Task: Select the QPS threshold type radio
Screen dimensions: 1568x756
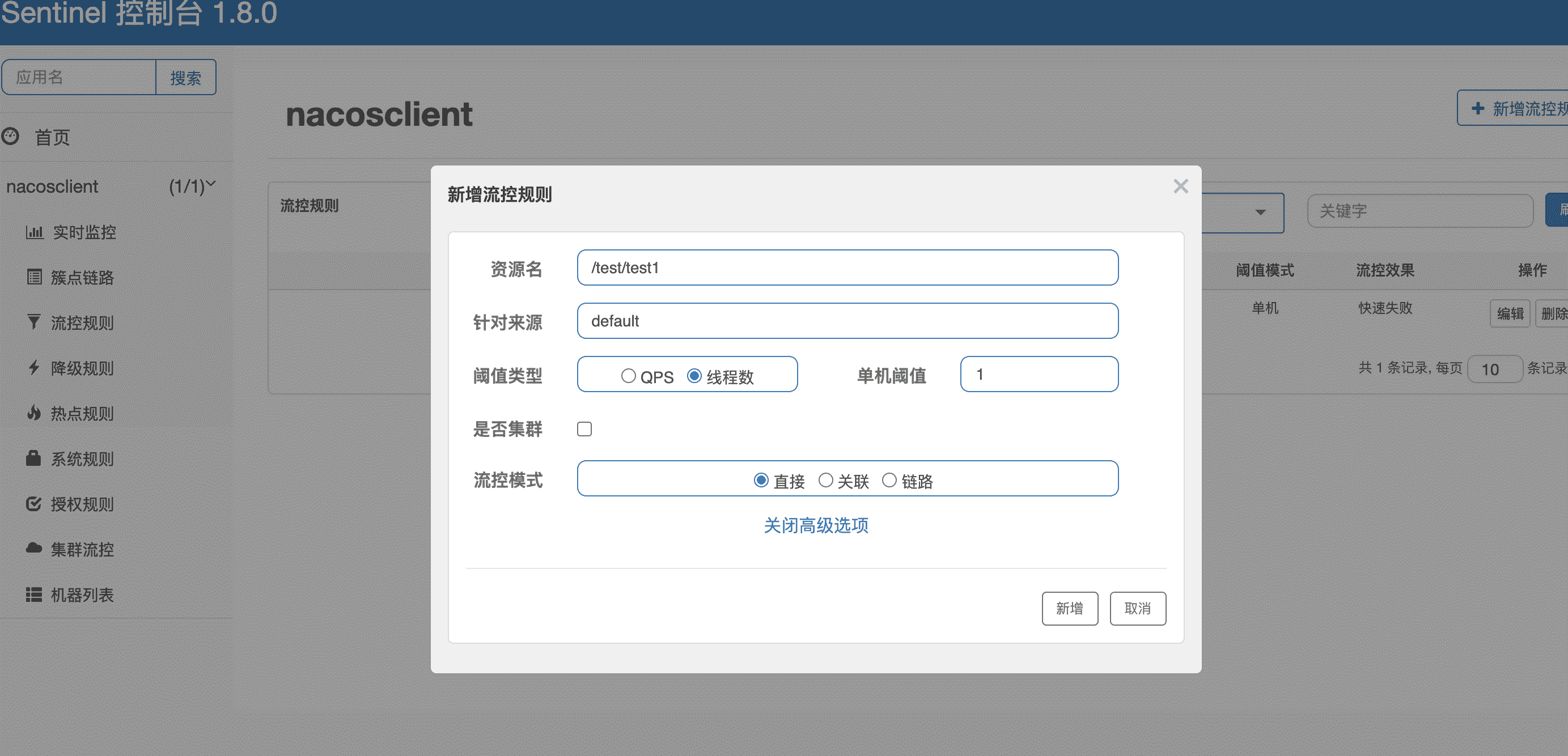Action: 628,376
